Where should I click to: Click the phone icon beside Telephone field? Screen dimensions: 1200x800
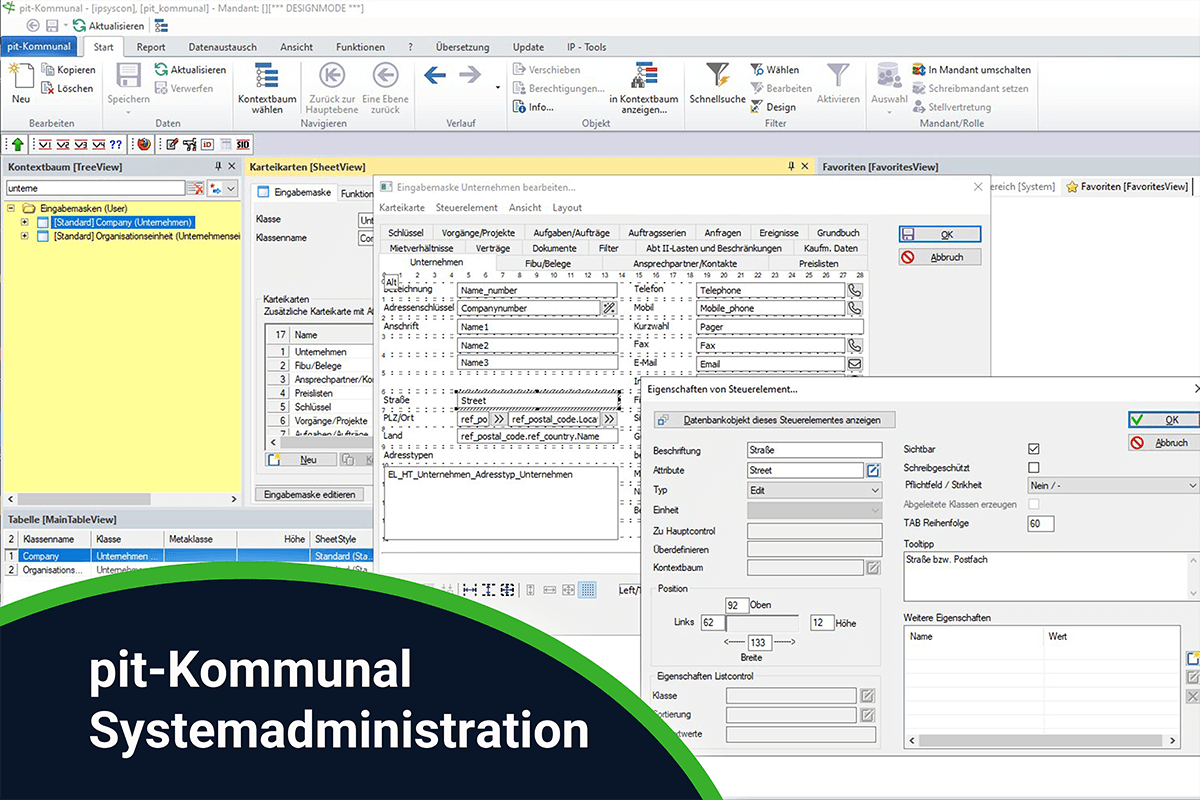[x=857, y=290]
